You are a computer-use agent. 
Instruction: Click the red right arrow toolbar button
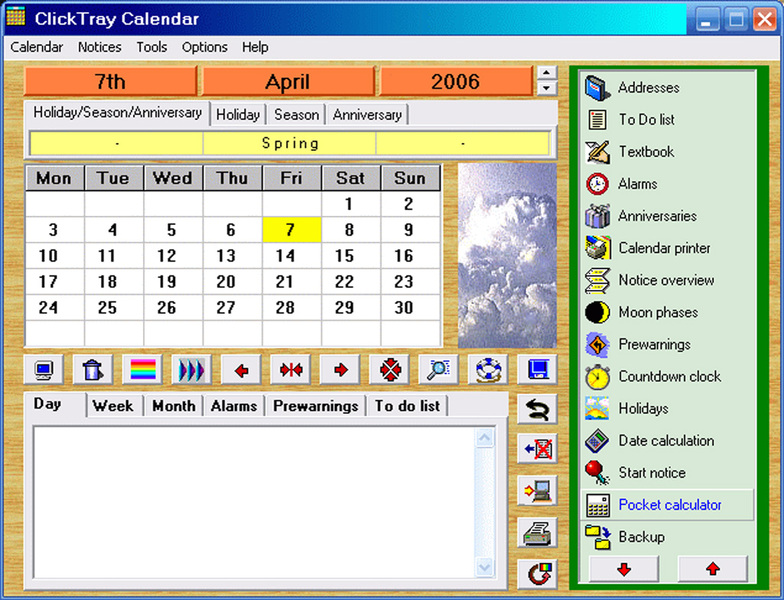pos(340,370)
